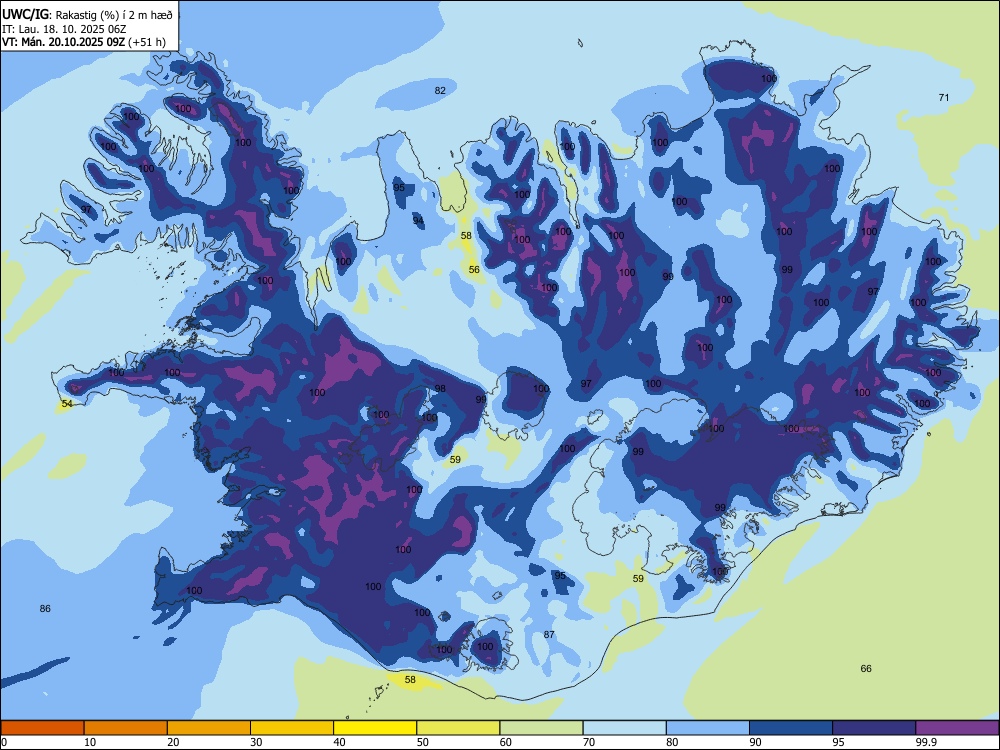
Task: Click the 'VT: Mán. 20.10.2025 09Z (+51 h)' line
Action: coord(84,42)
